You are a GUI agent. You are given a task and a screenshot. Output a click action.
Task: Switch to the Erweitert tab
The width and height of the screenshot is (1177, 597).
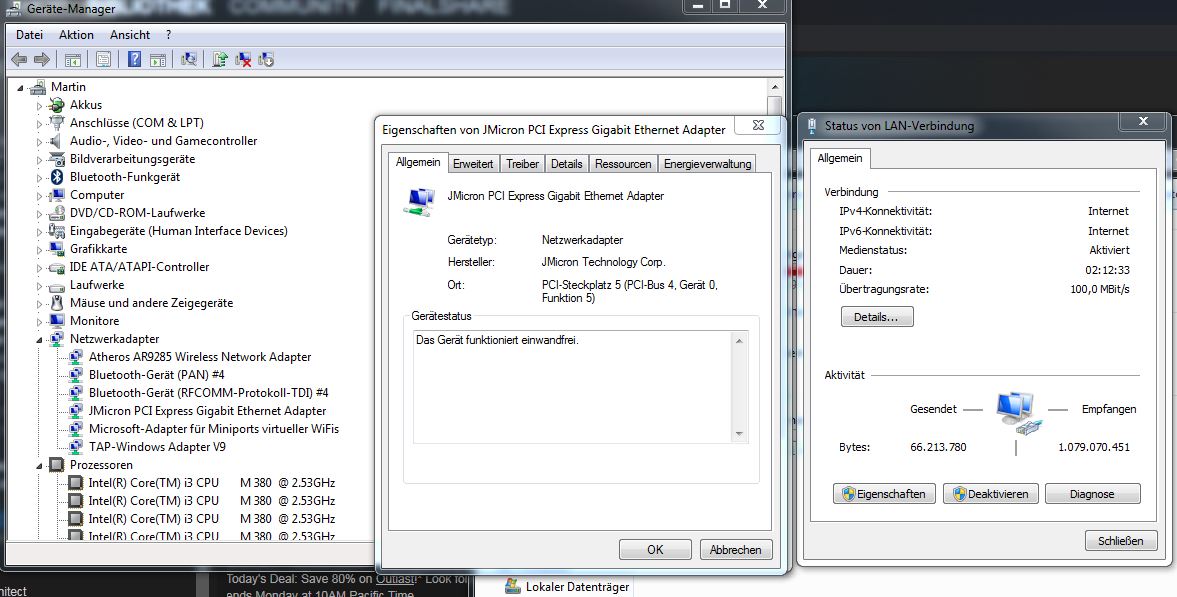click(x=473, y=164)
